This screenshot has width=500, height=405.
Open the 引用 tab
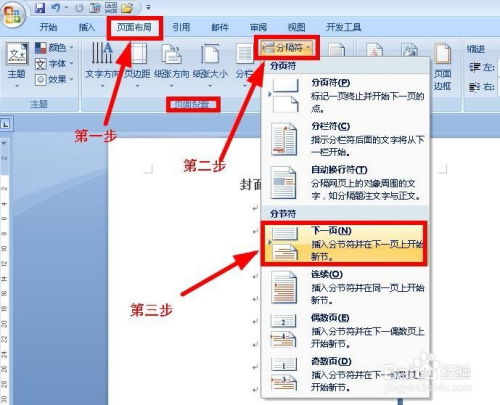tap(181, 27)
